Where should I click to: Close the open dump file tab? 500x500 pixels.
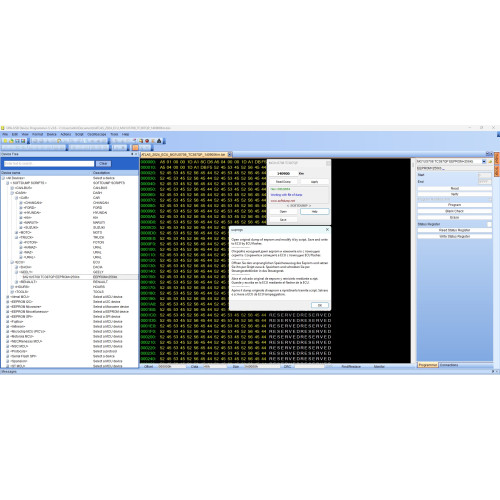coord(230,154)
